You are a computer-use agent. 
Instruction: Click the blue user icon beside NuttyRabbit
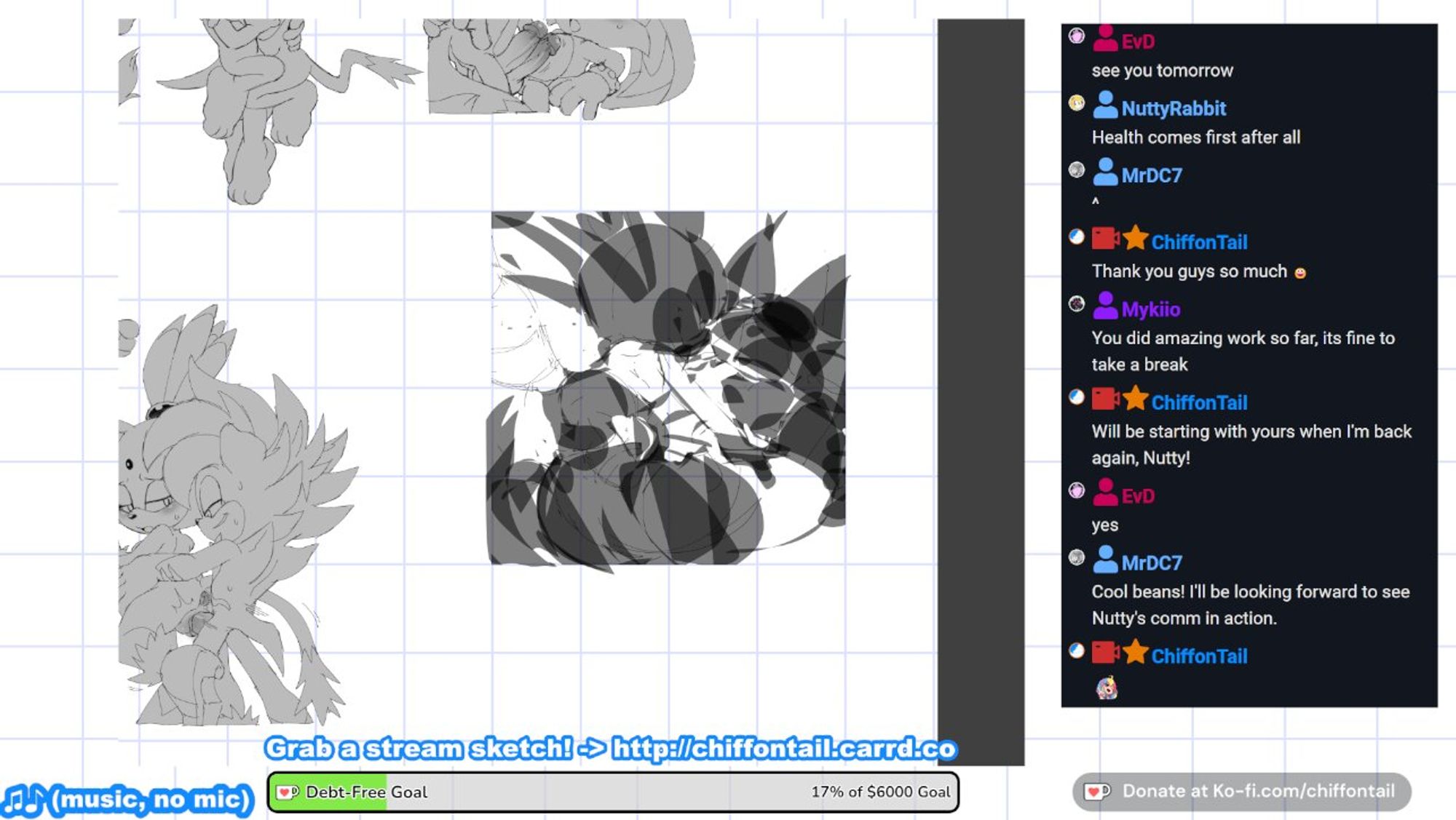(1105, 105)
